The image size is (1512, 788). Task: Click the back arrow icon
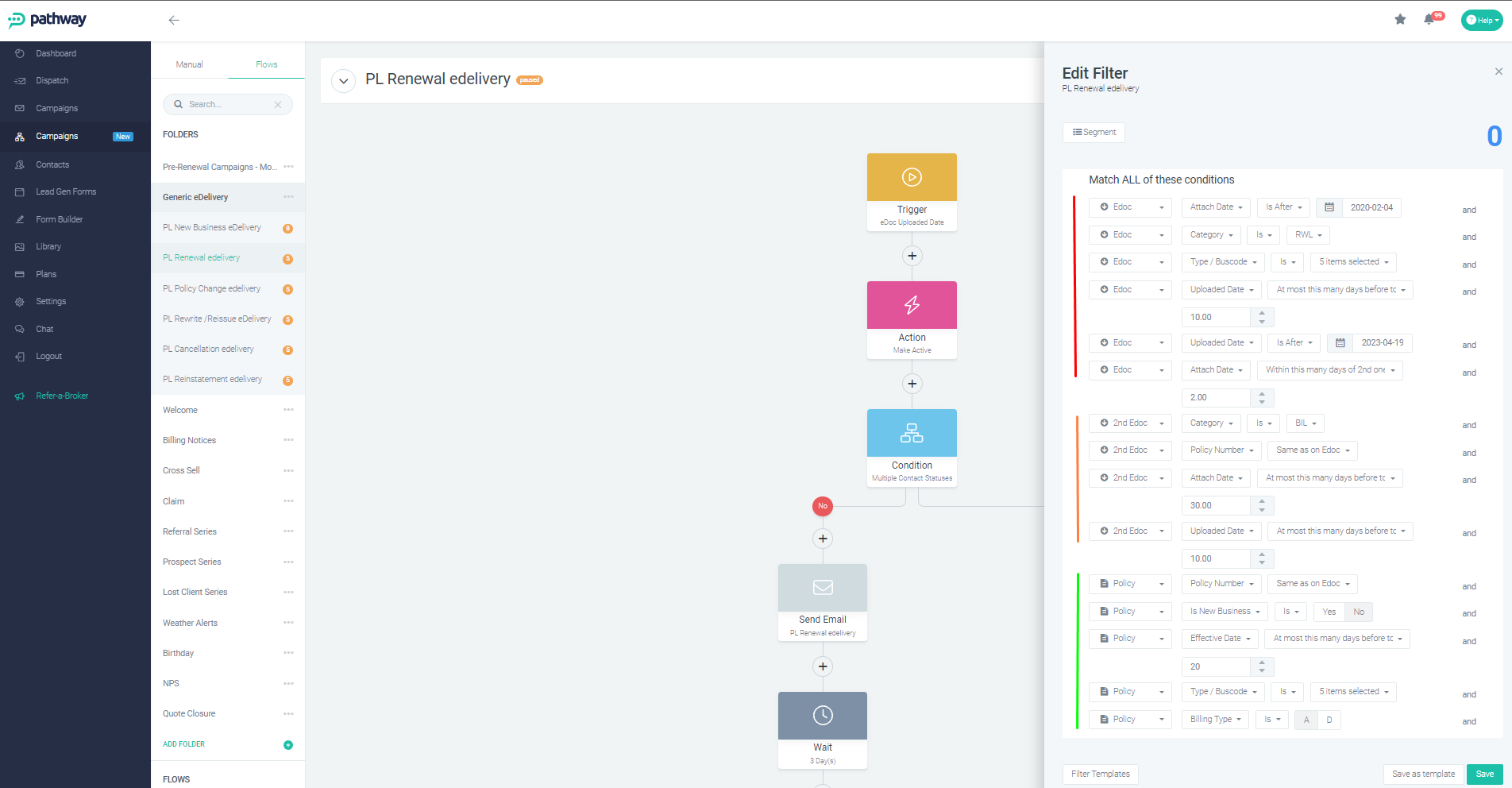(174, 21)
